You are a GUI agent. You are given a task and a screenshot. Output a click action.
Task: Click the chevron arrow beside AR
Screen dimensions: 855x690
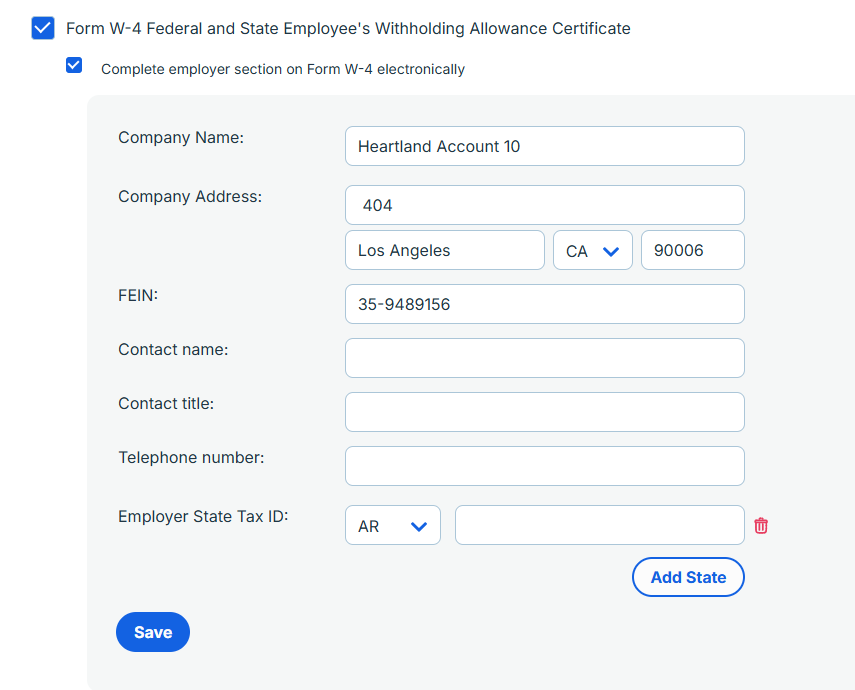tap(419, 526)
